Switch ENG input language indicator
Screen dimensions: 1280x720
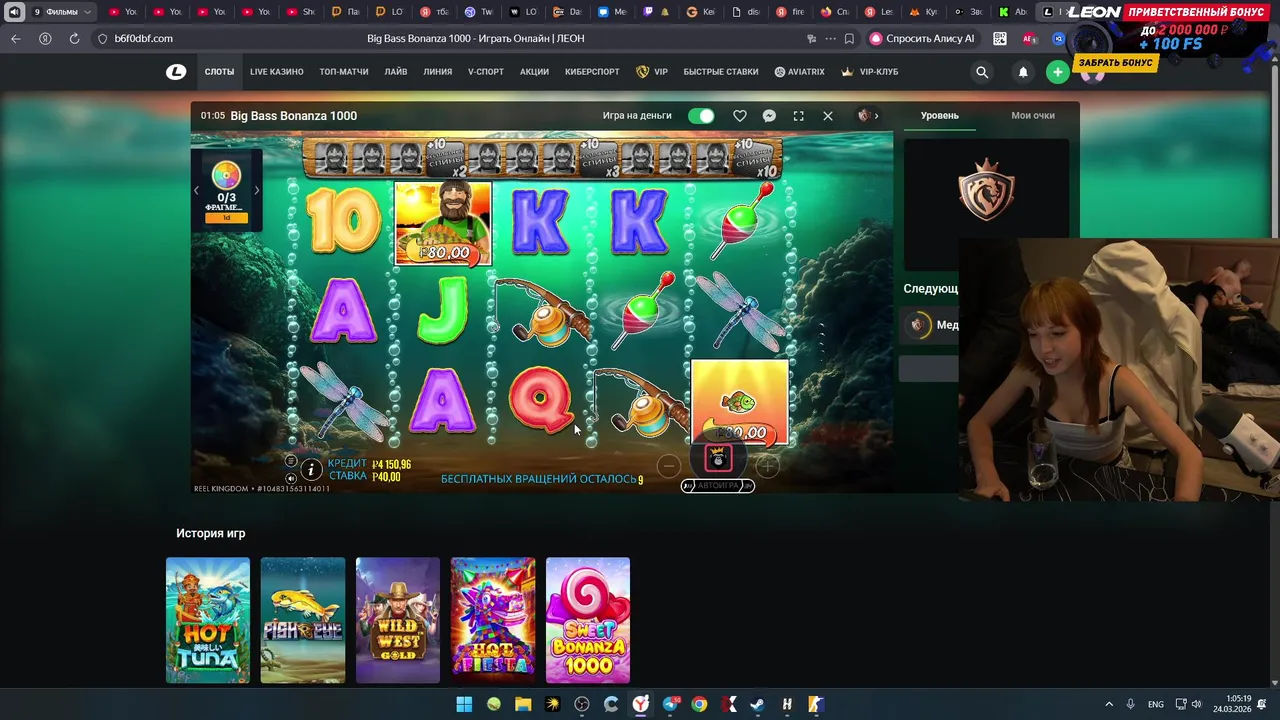1156,704
